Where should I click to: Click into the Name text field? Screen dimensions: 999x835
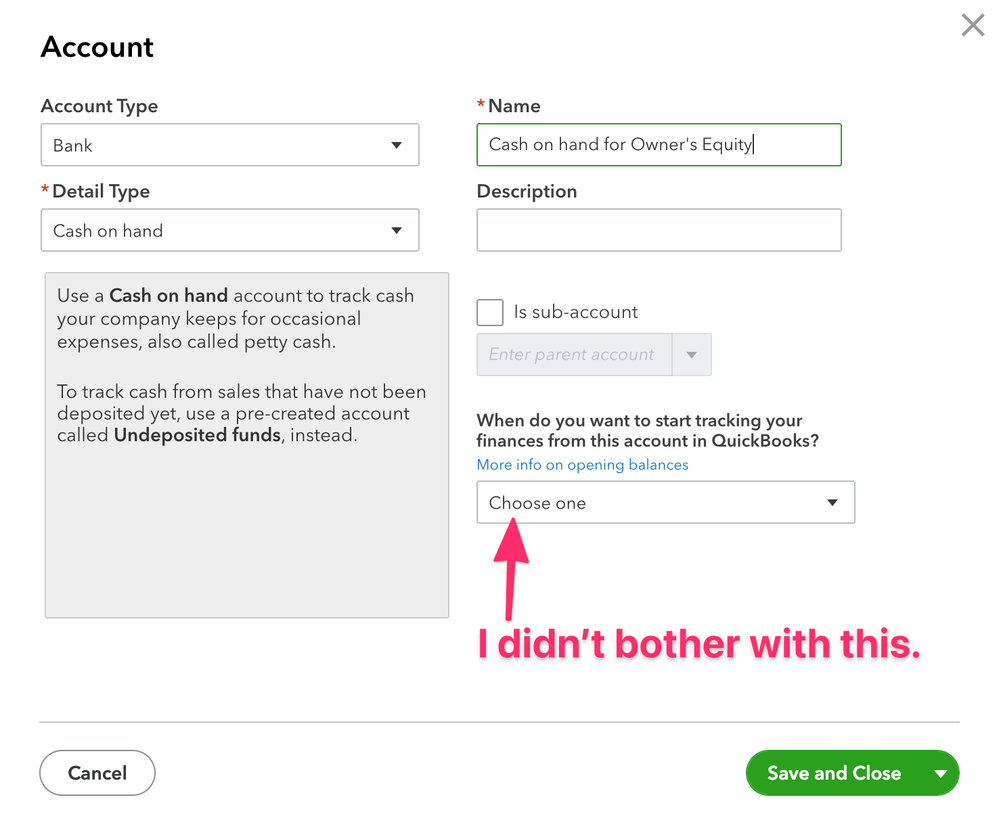pyautogui.click(x=658, y=145)
